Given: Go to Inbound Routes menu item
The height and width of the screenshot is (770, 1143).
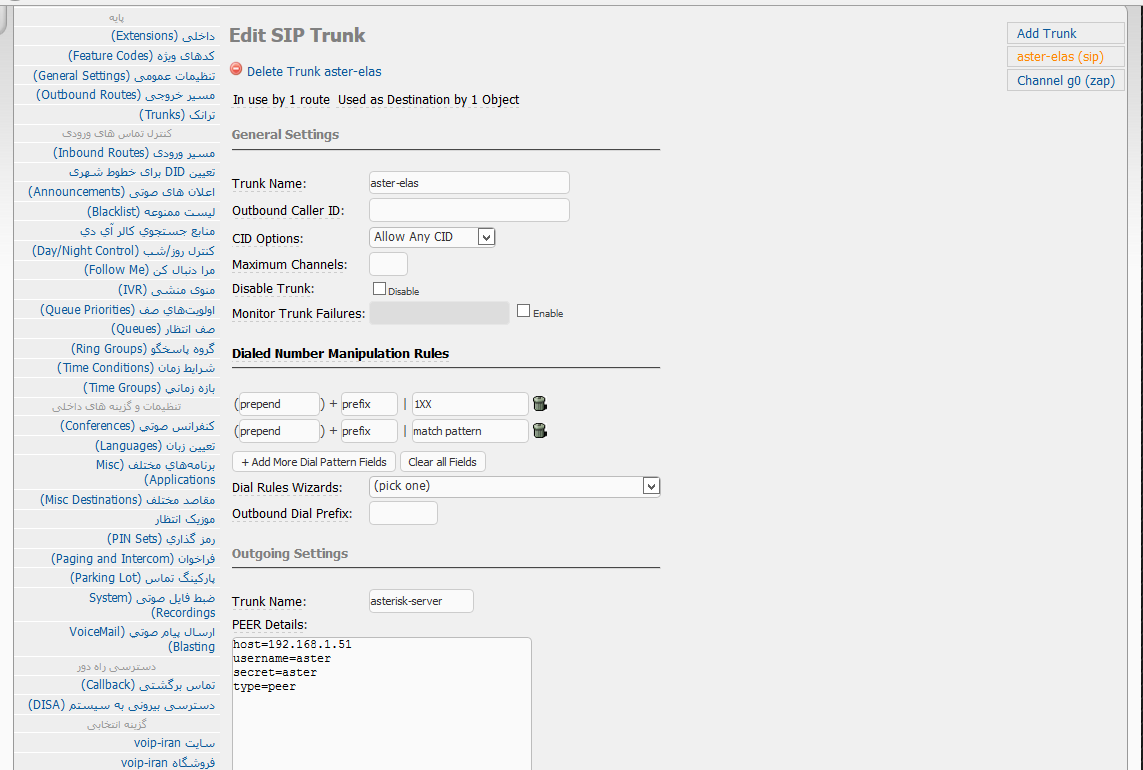Looking at the screenshot, I should (134, 153).
